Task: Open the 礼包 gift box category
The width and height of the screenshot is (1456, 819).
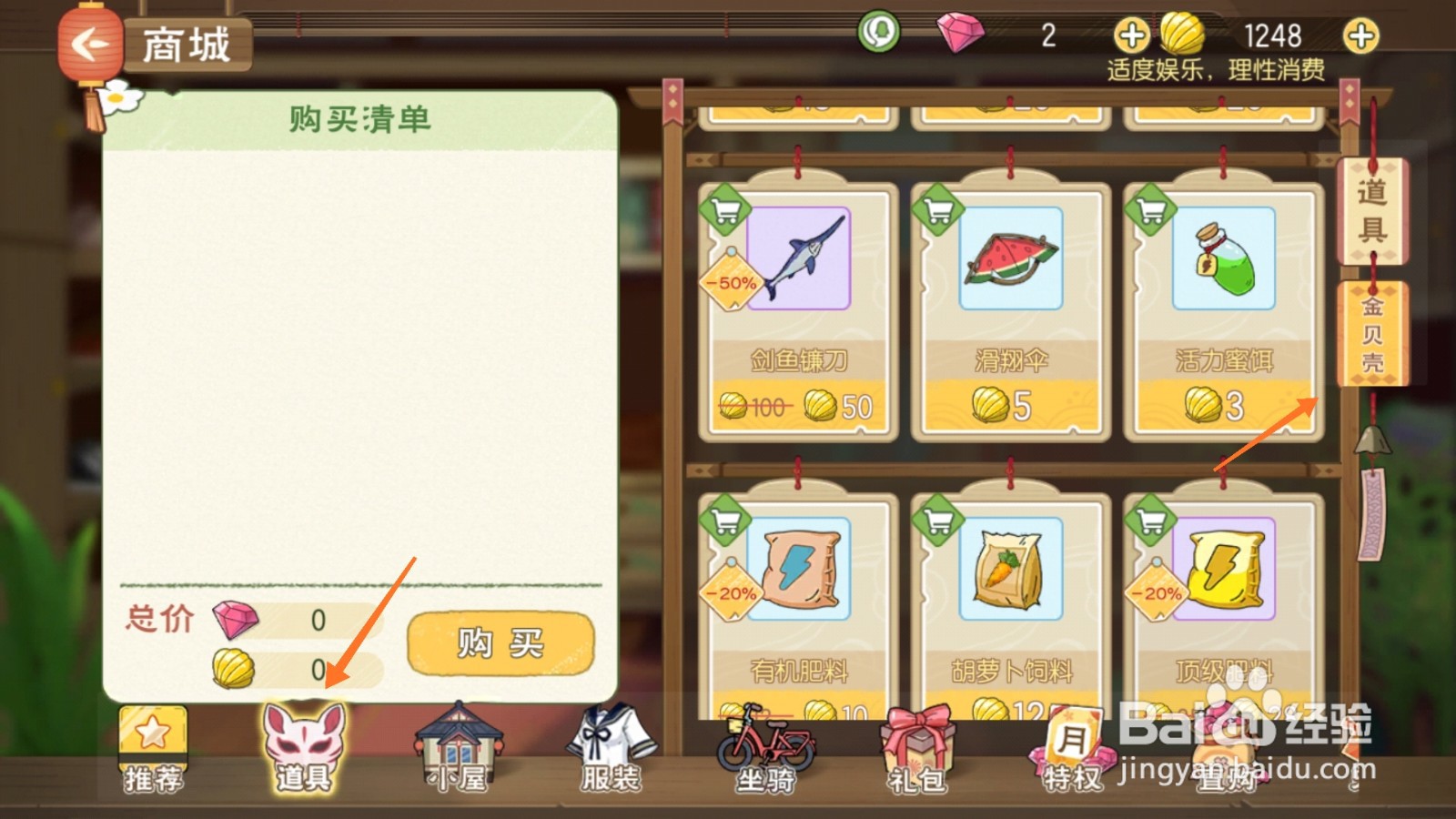Action: coord(917,750)
